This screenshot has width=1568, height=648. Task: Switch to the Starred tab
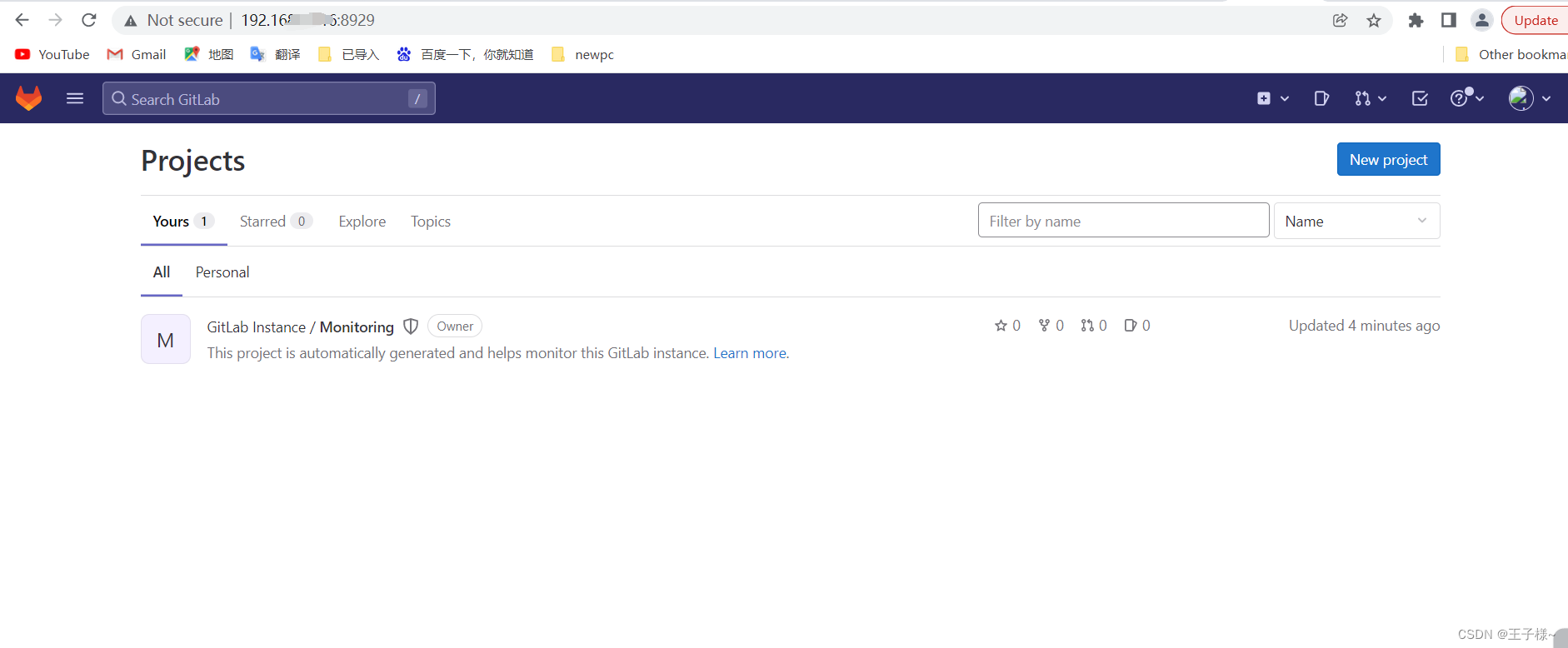(275, 221)
